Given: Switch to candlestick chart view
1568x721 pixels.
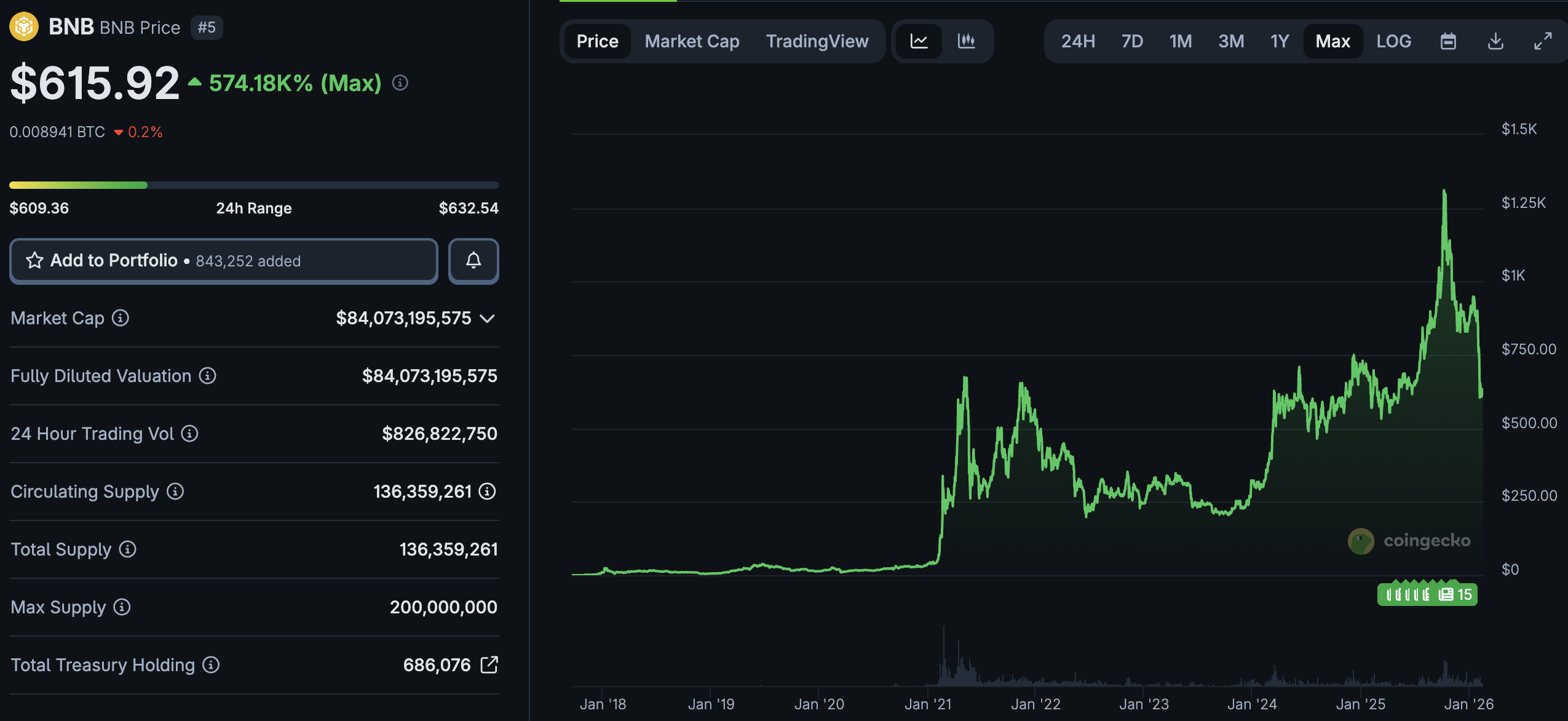Looking at the screenshot, I should point(967,41).
